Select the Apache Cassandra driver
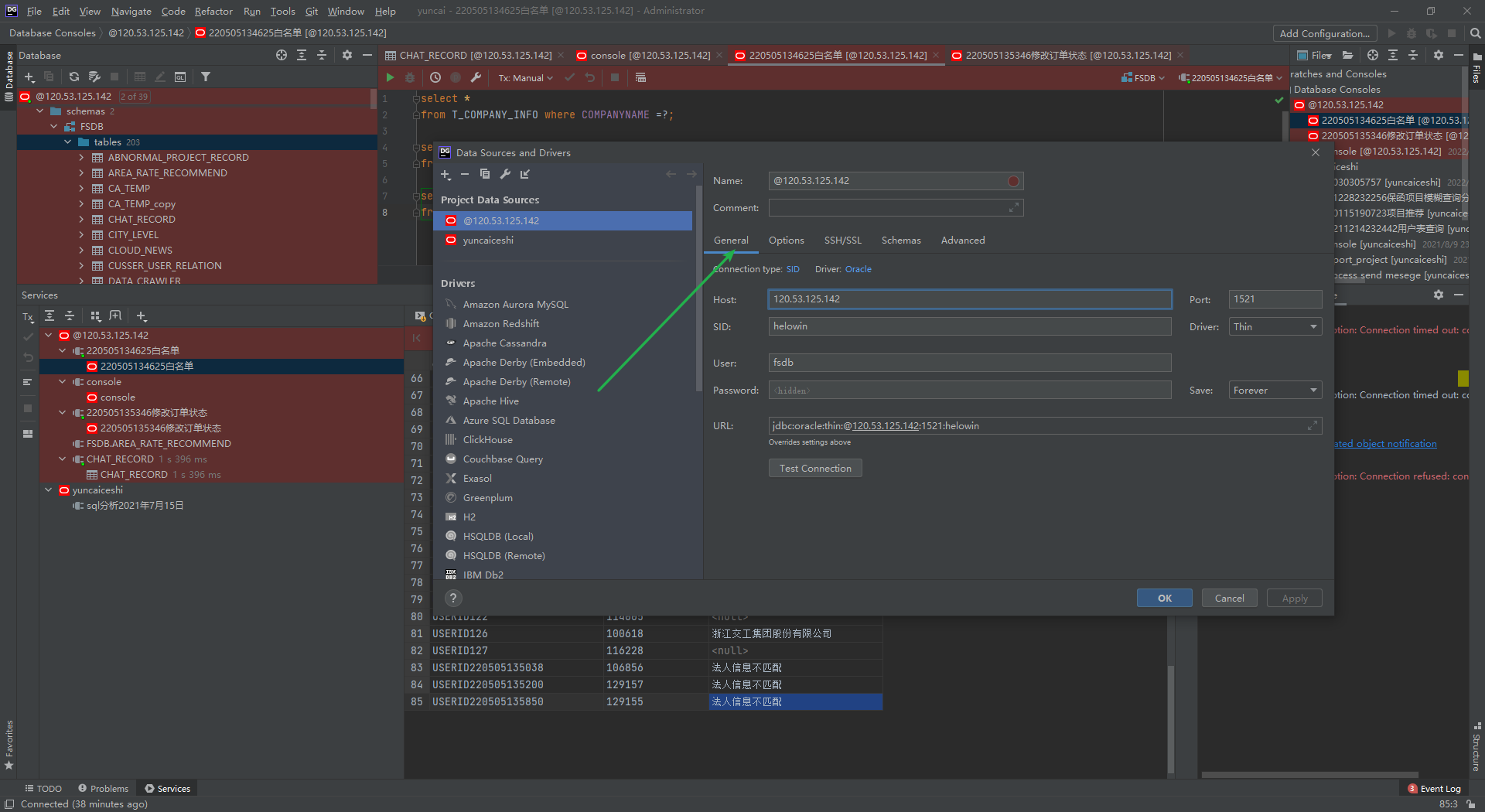The image size is (1485, 812). pos(504,343)
